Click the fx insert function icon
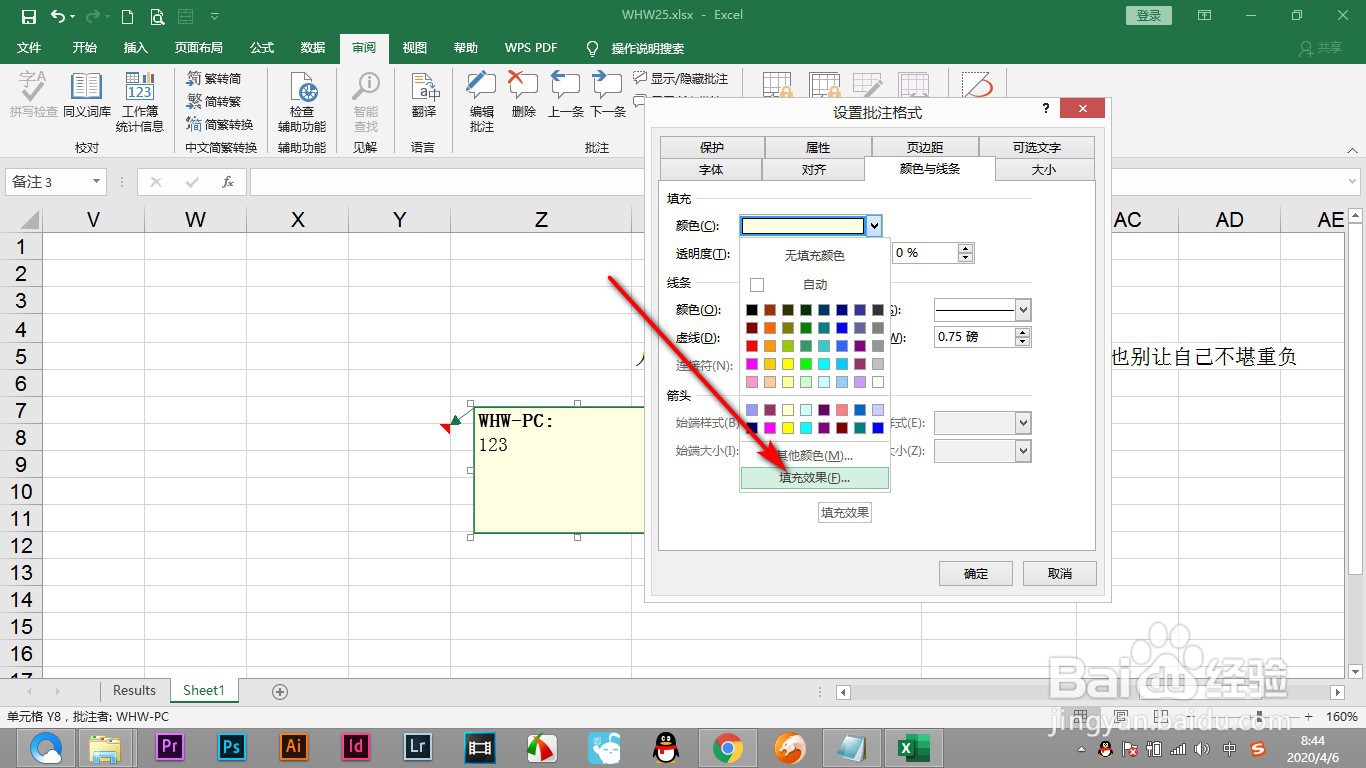The width and height of the screenshot is (1366, 768). click(228, 182)
